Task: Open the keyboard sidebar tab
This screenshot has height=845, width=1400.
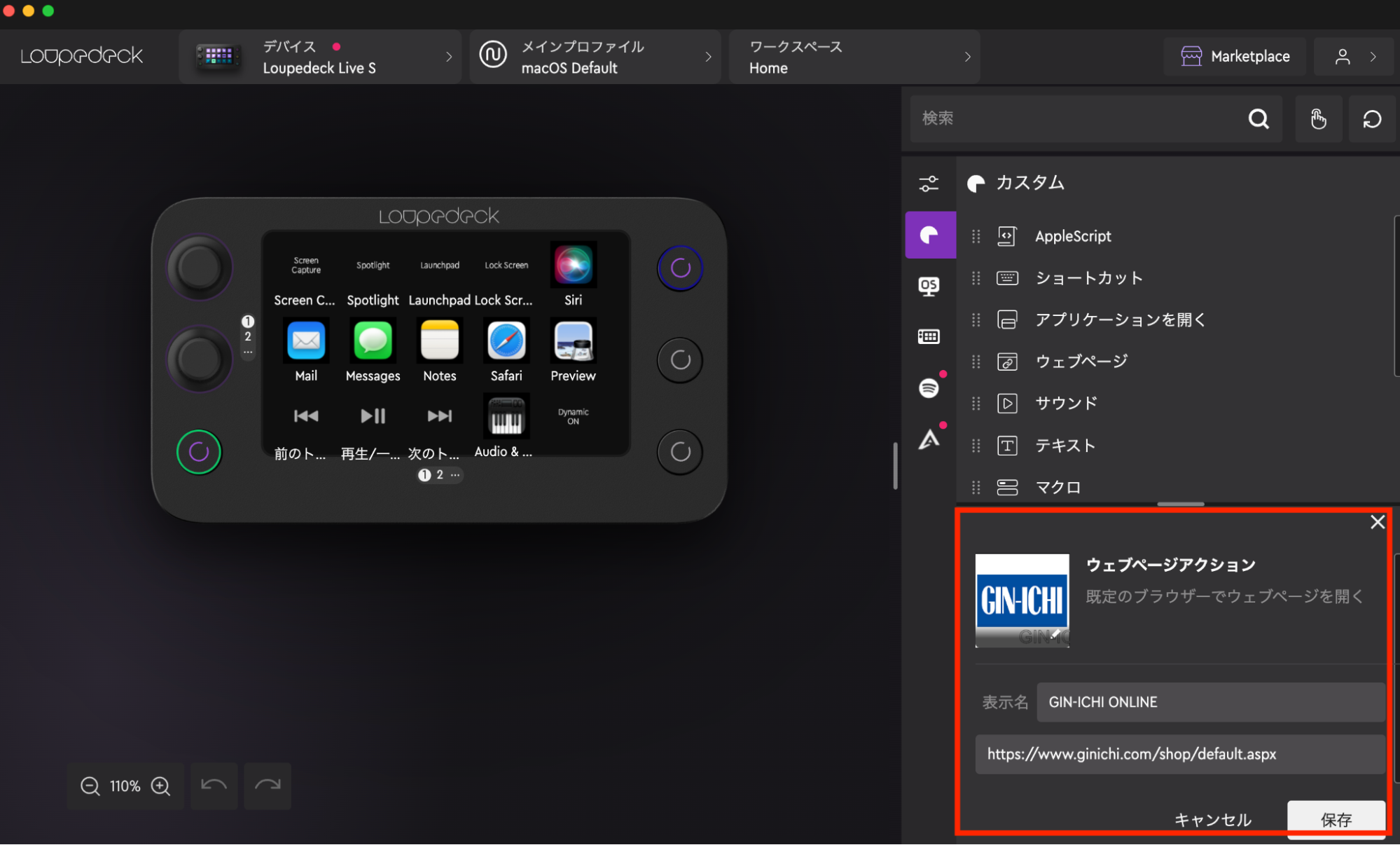Action: [x=929, y=337]
